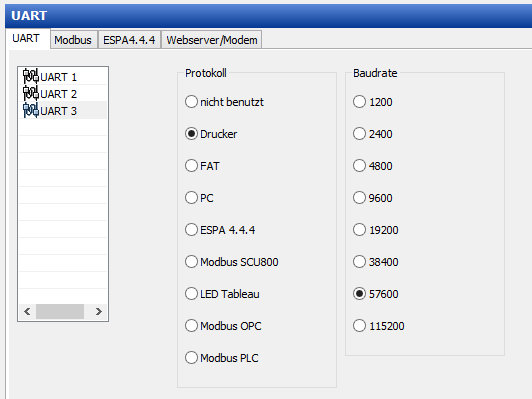Click the UART 3 port icon
Viewport: 532px width, 399px height.
pyautogui.click(x=31, y=111)
